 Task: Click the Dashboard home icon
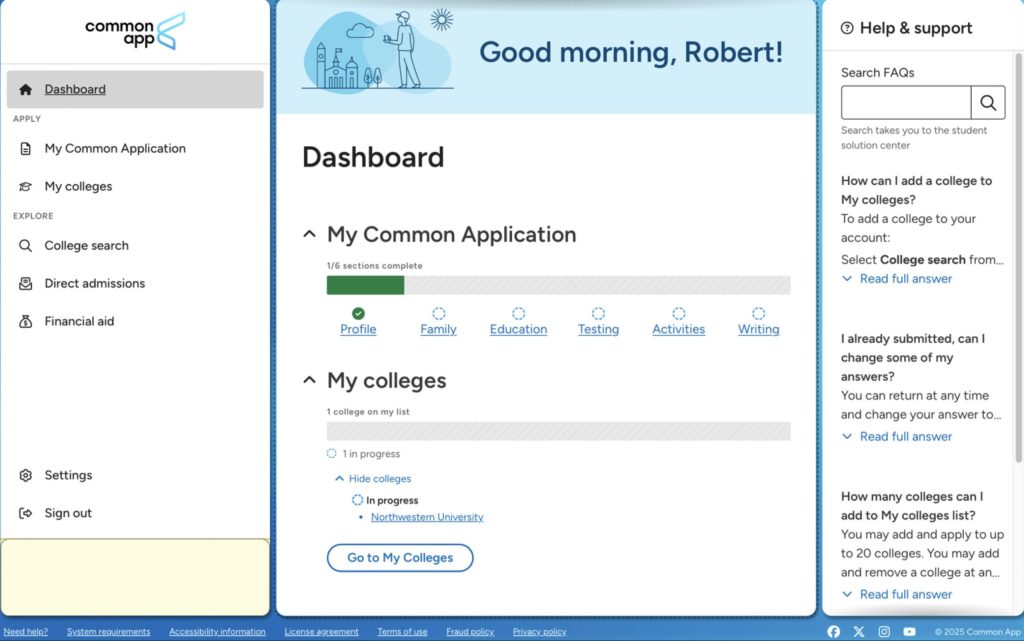[x=25, y=89]
